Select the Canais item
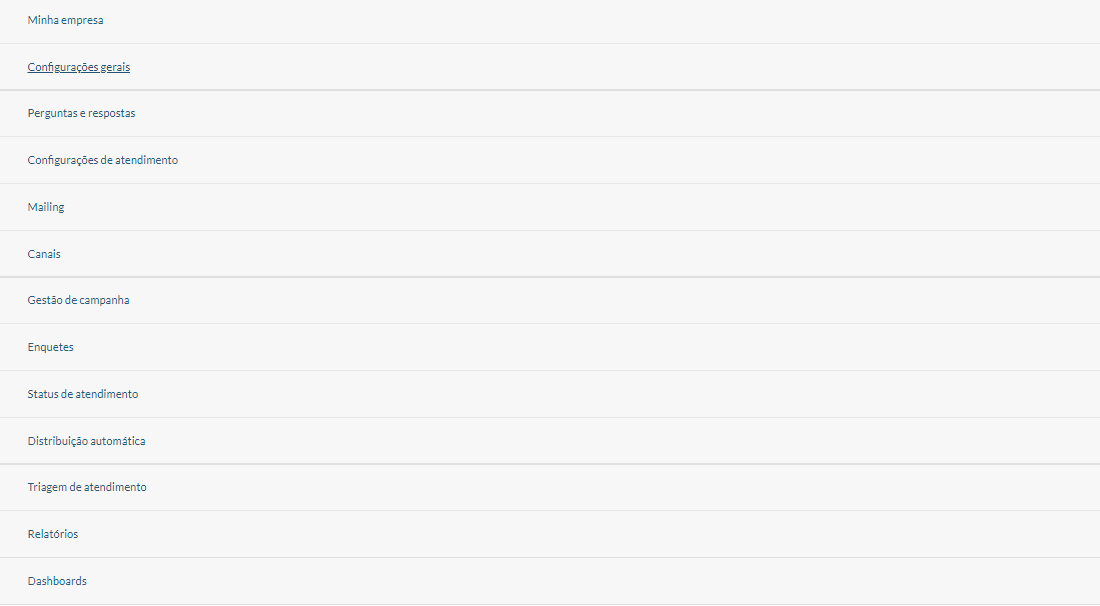Screen dimensions: 1100x606 (x=550, y=254)
